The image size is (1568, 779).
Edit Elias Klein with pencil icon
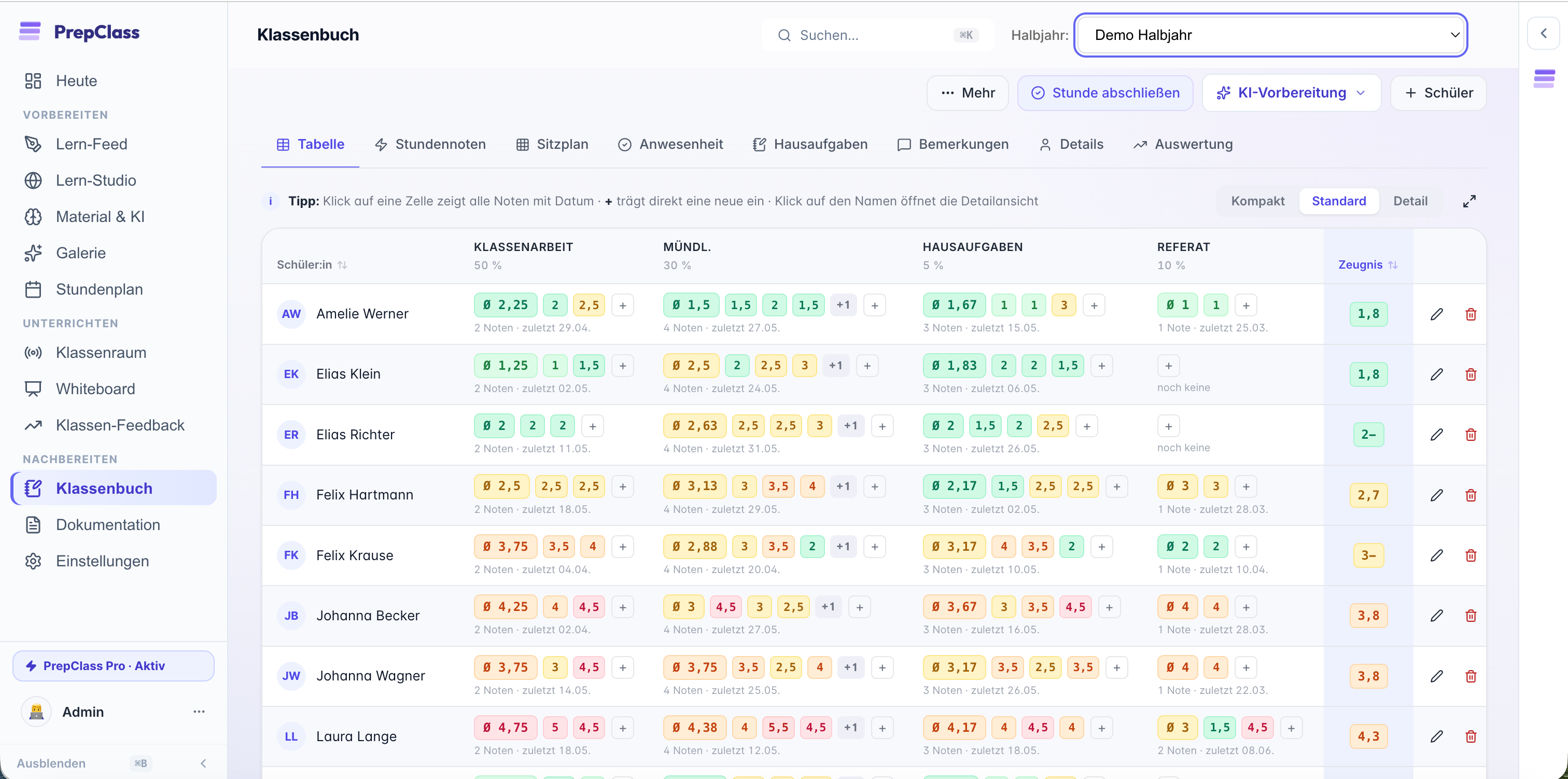coord(1436,374)
